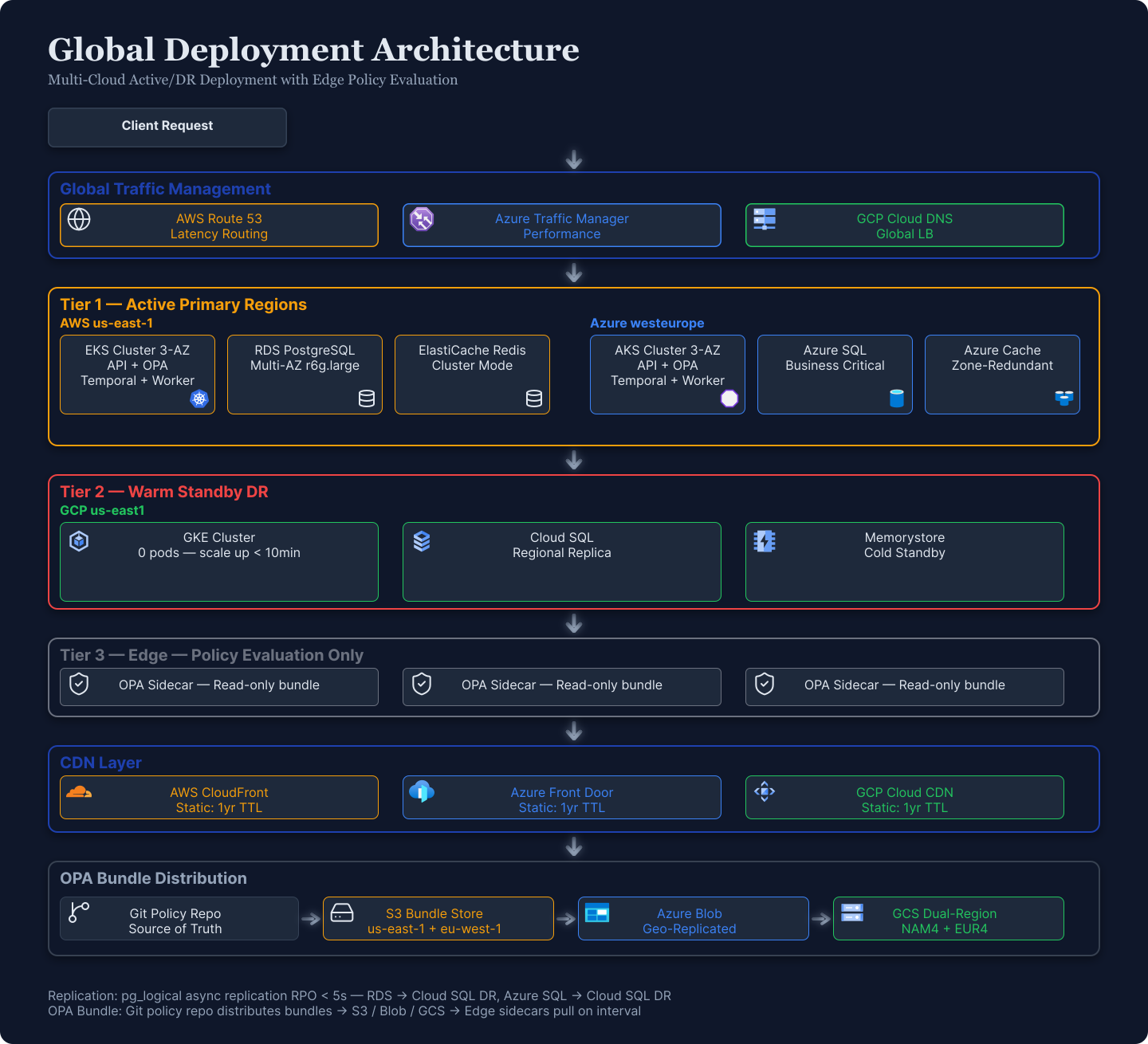Screen dimensions: 1148x1044
Task: Click the 'Regional Replica' text under Cloud SQL
Action: click(562, 552)
